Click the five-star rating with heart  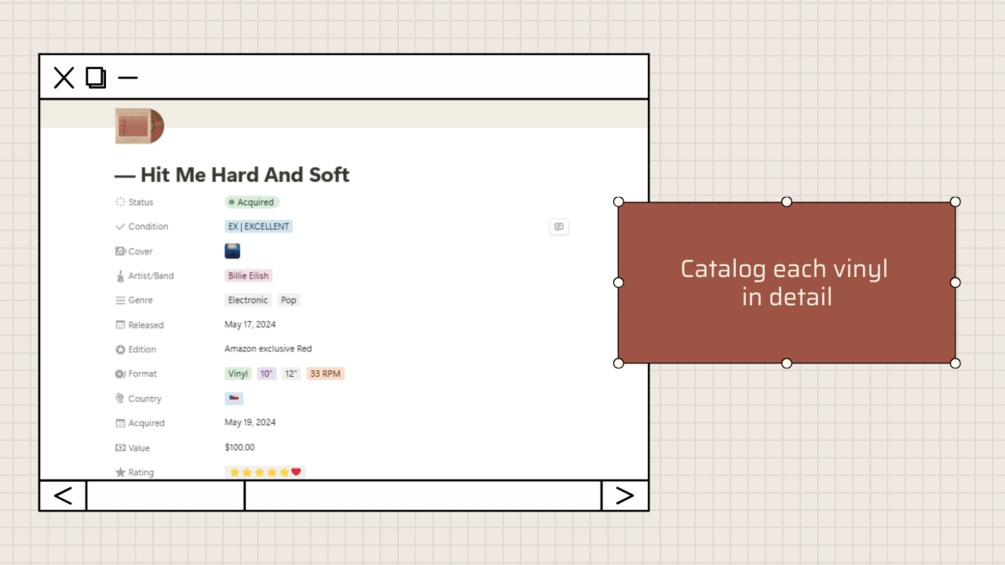(x=265, y=472)
